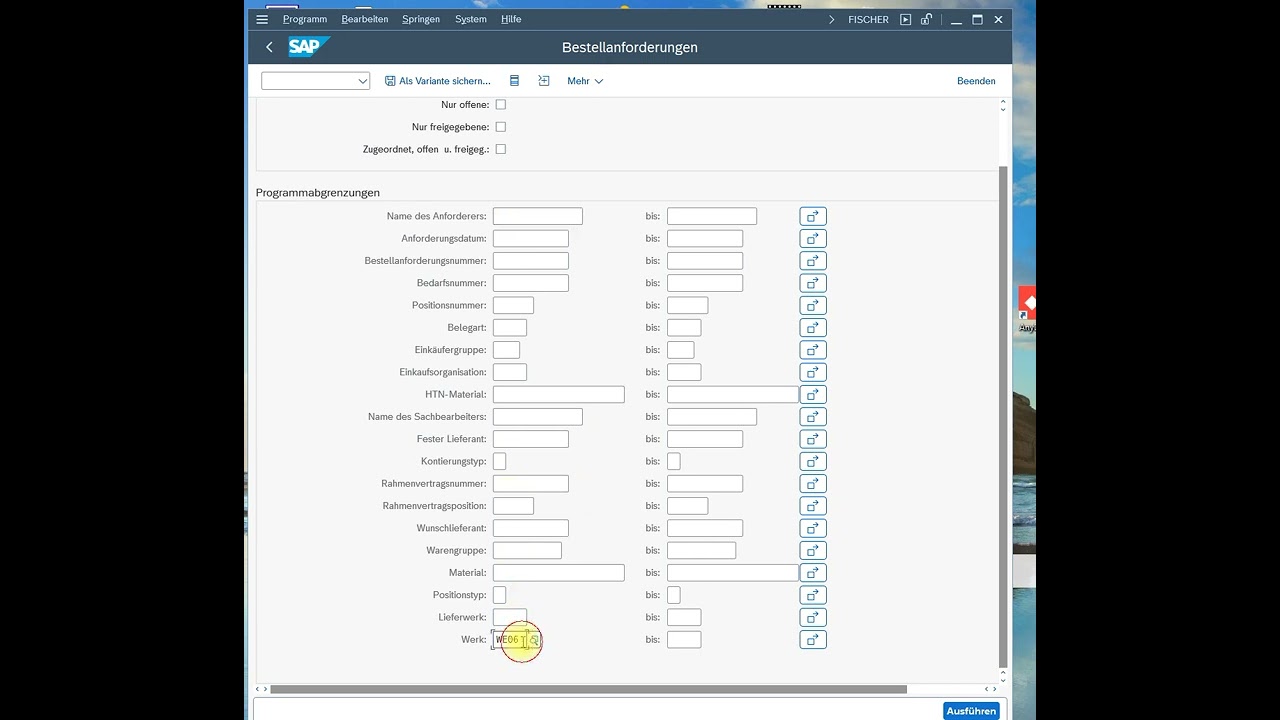This screenshot has height=720, width=1280.
Task: Open multiple selection for Rahmenvertragsposition
Action: tap(813, 506)
